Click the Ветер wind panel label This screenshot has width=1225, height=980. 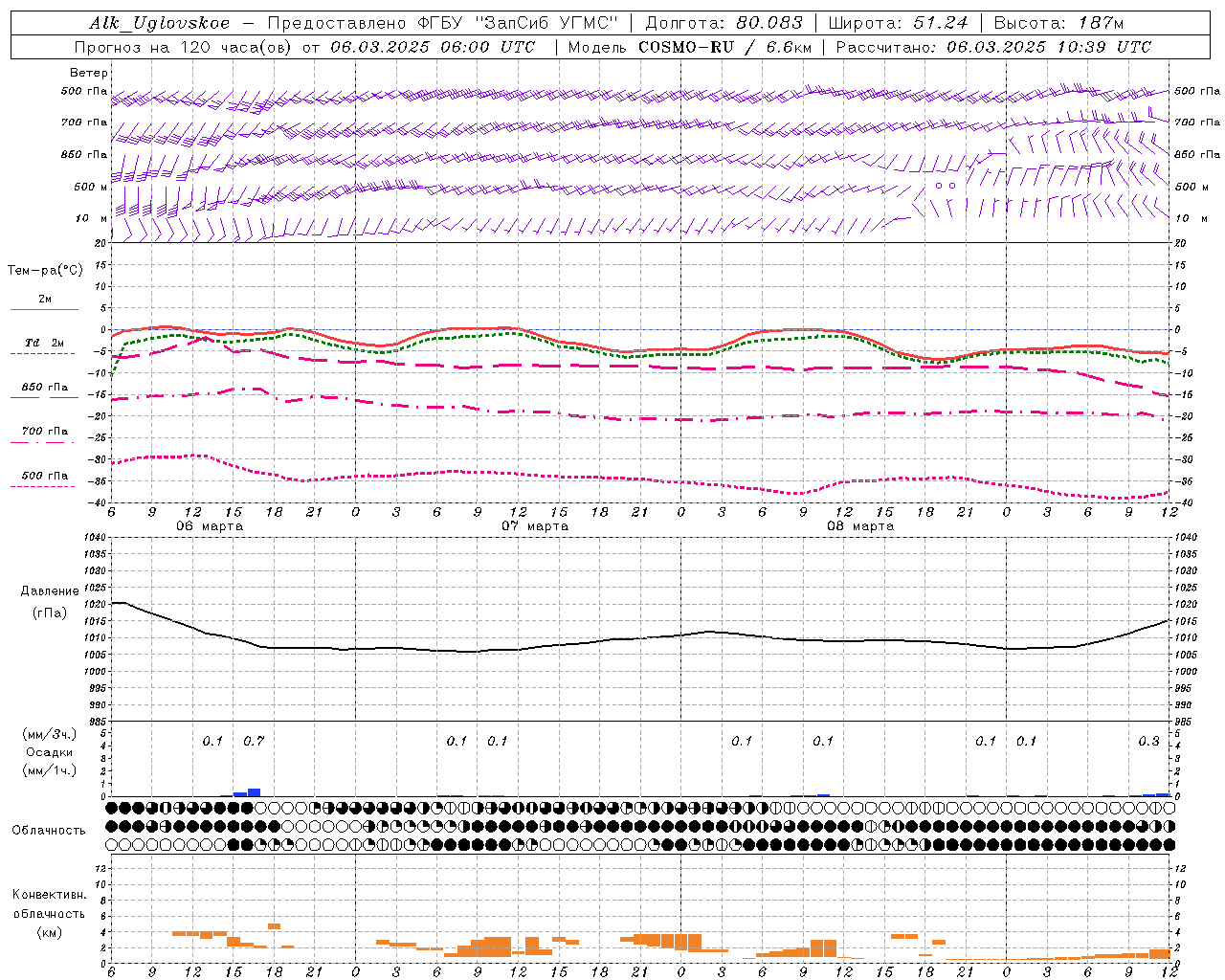89,73
